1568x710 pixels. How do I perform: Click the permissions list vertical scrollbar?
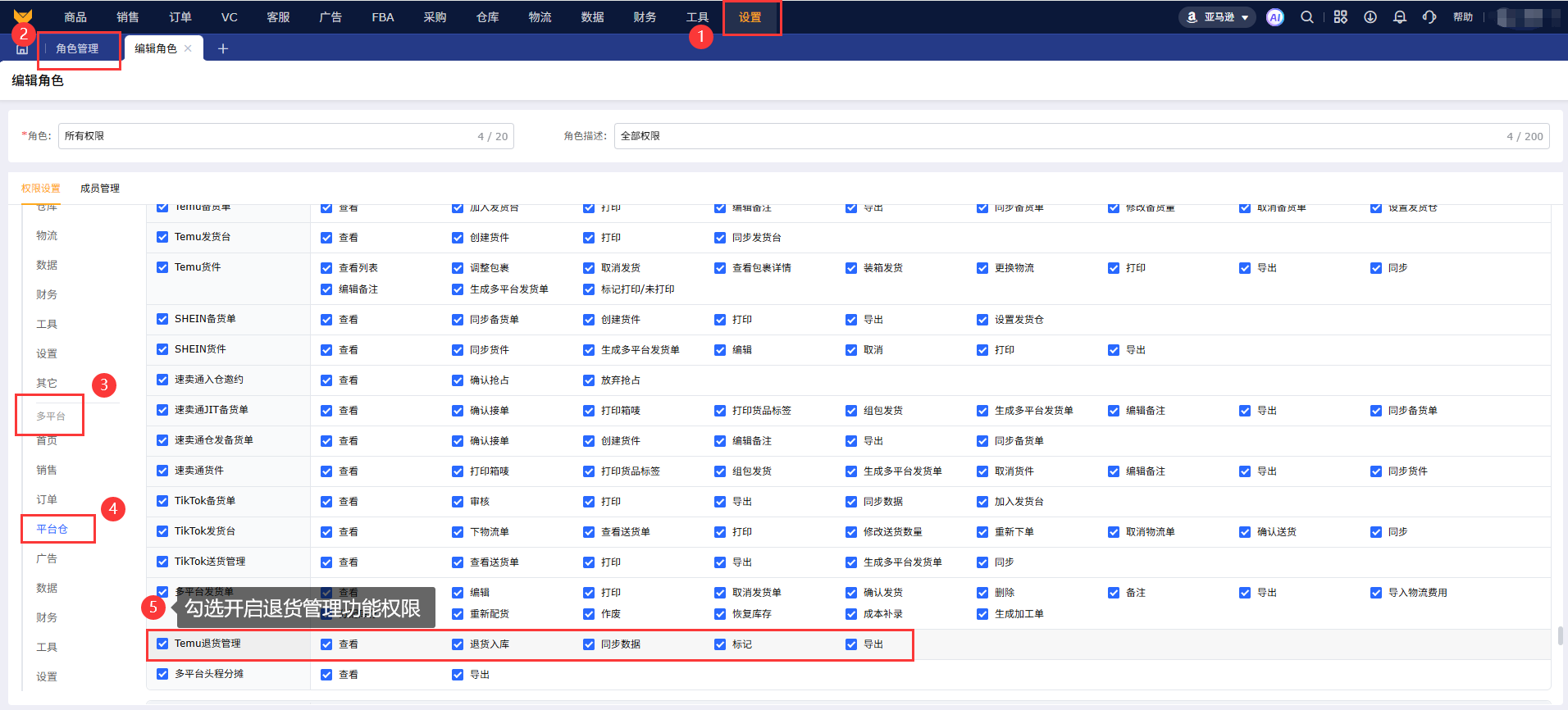1560,636
